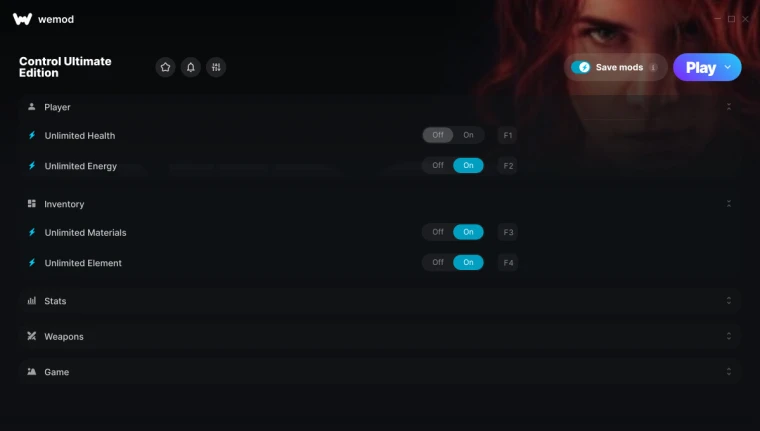
Task: Change the F4 hotkey for Unlimited Element
Action: point(507,263)
